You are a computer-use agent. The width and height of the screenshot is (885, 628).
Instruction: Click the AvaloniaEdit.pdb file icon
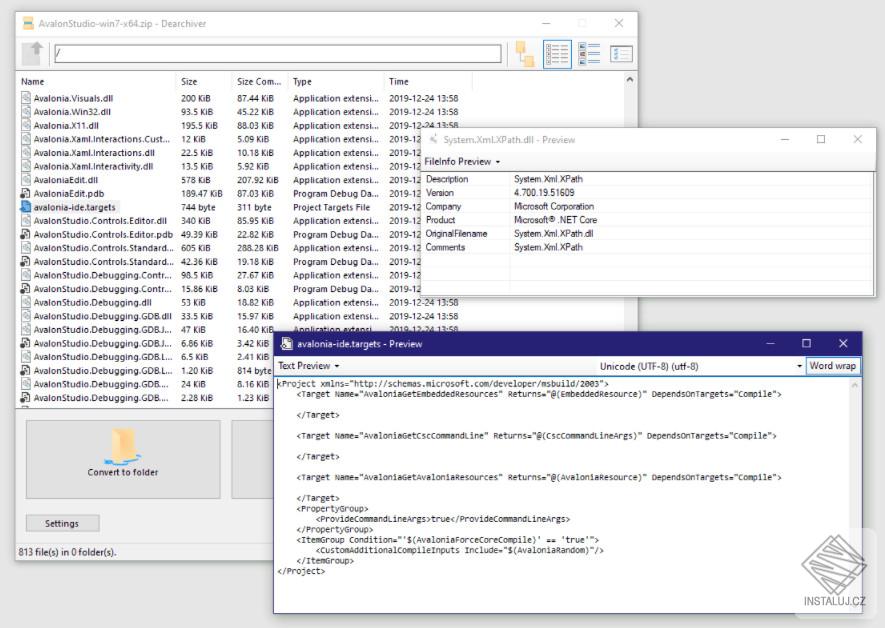click(x=25, y=194)
